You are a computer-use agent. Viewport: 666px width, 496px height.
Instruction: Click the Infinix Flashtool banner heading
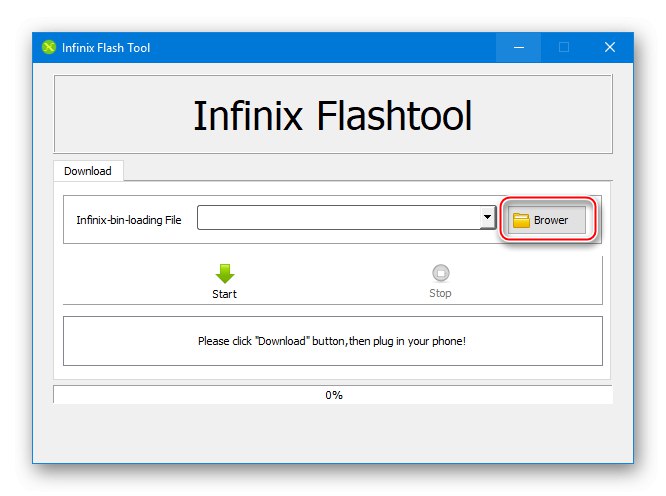[x=333, y=115]
